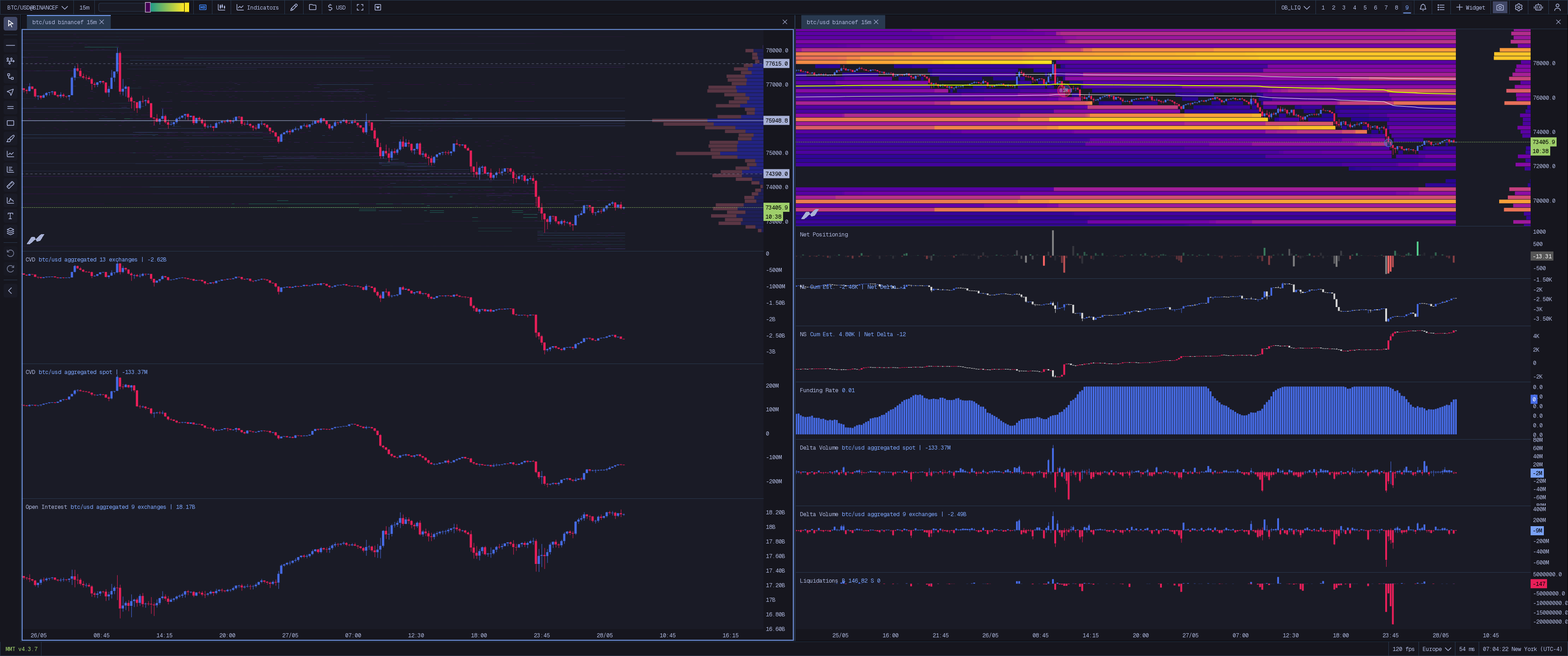Switch to workspace 9

point(1407,7)
